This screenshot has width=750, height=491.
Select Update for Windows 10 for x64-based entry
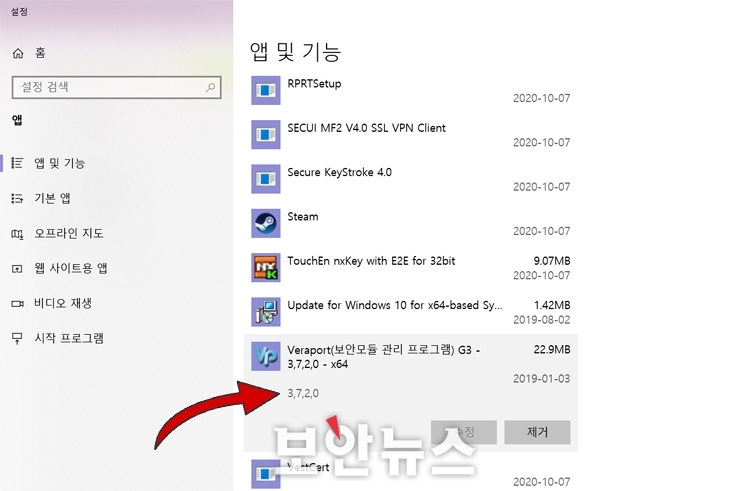(395, 306)
